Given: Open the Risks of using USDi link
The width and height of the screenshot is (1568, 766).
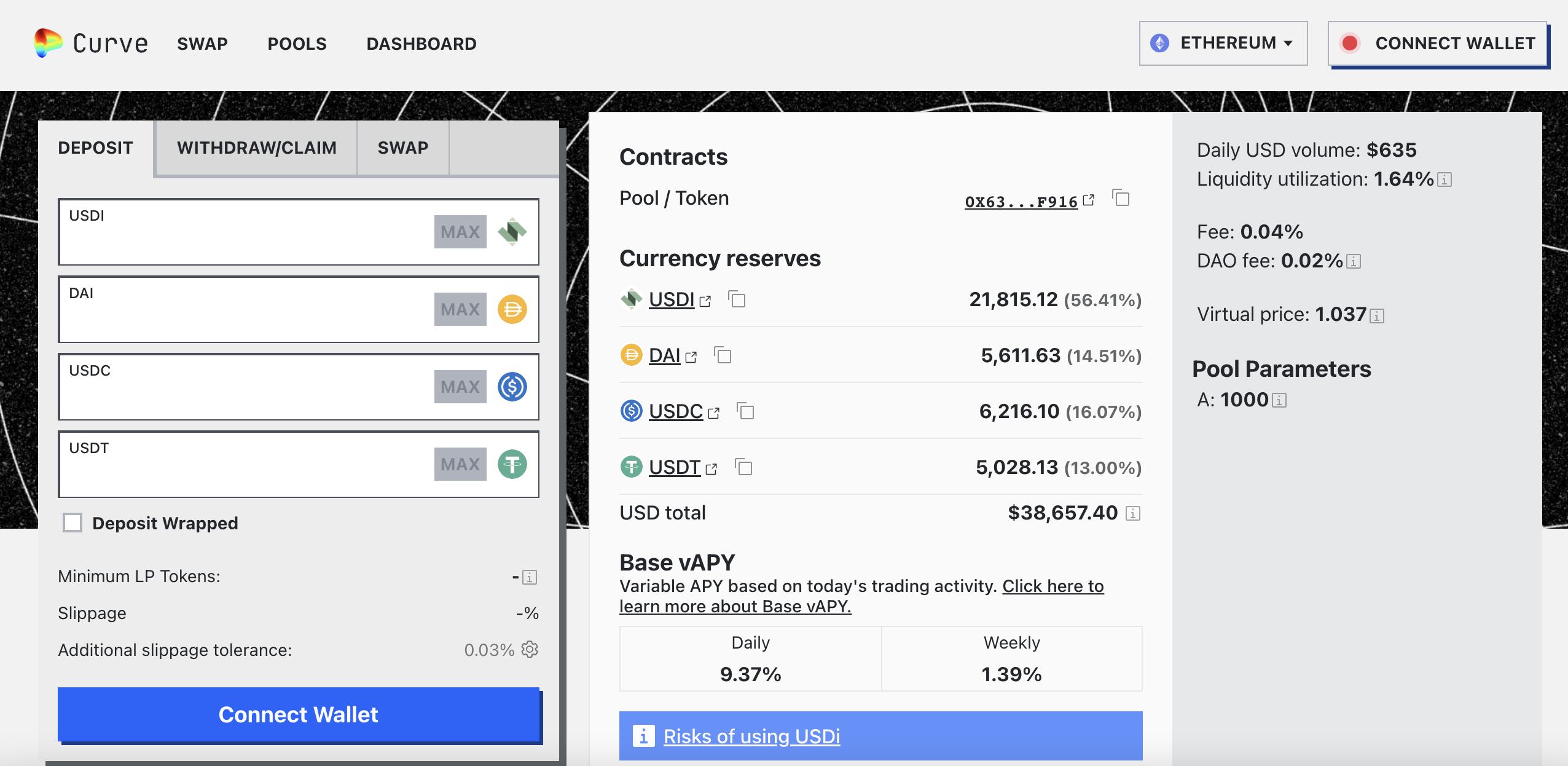Looking at the screenshot, I should (x=751, y=736).
